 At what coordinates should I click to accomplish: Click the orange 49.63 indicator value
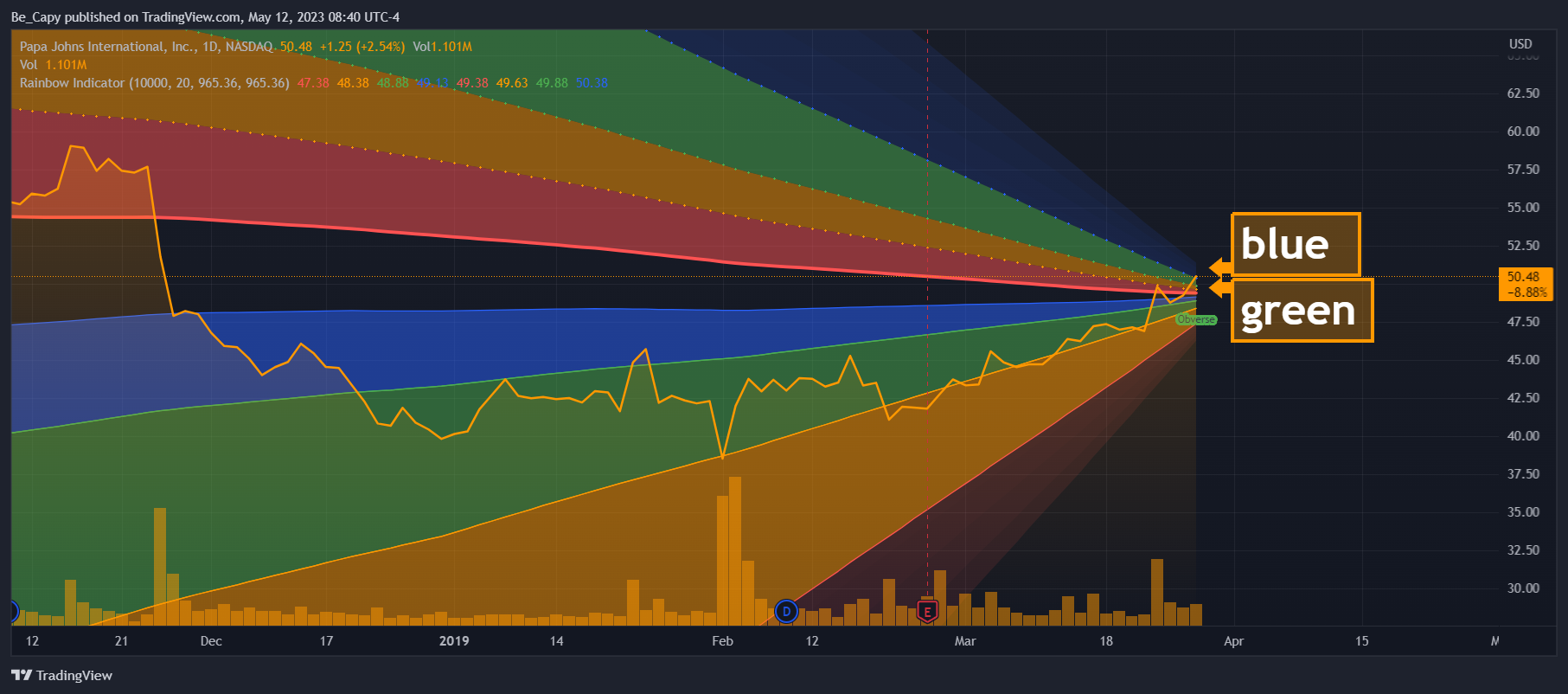pyautogui.click(x=512, y=83)
